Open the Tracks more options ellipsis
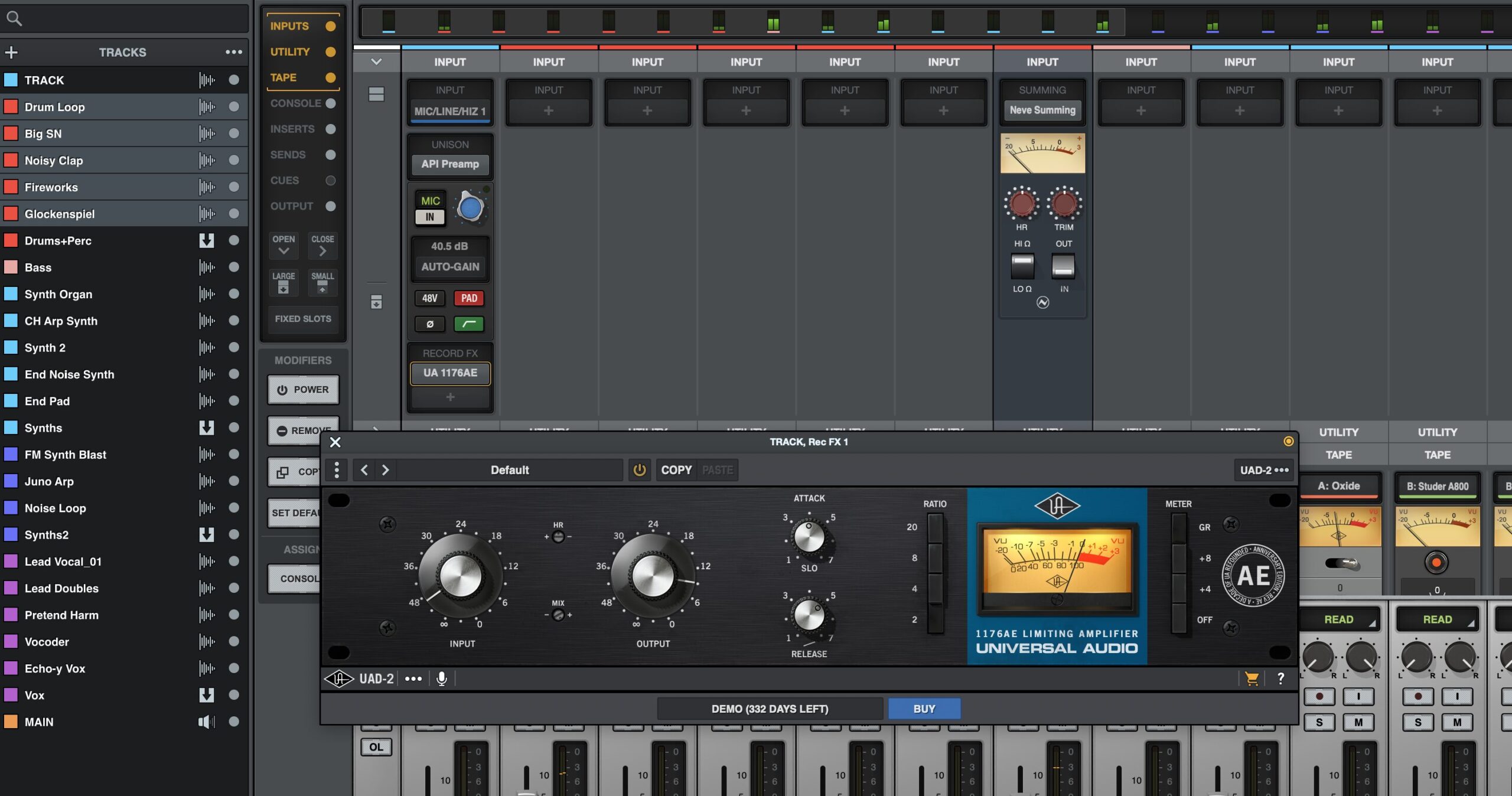 [234, 52]
